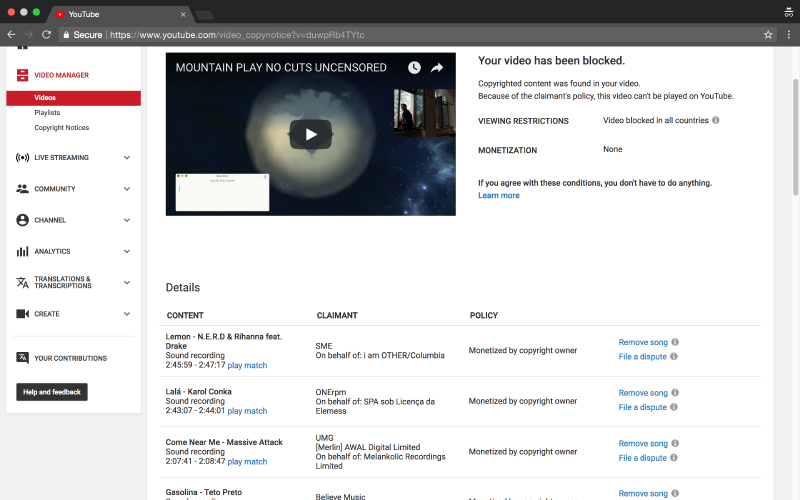Open Copyright Notices in the sidebar
The height and width of the screenshot is (500, 800).
[62, 128]
